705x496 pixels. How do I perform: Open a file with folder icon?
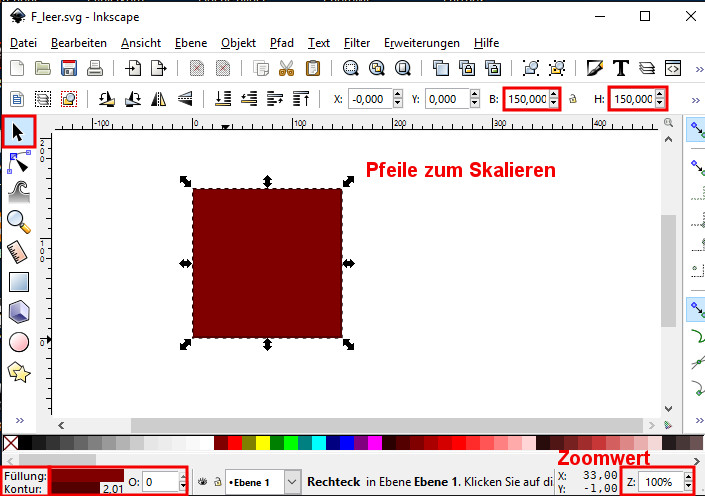tap(43, 68)
